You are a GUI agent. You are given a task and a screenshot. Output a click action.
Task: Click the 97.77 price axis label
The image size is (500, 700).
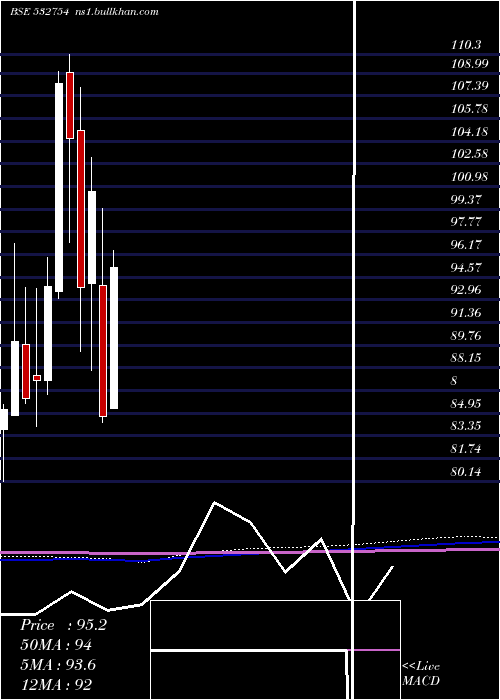[466, 222]
